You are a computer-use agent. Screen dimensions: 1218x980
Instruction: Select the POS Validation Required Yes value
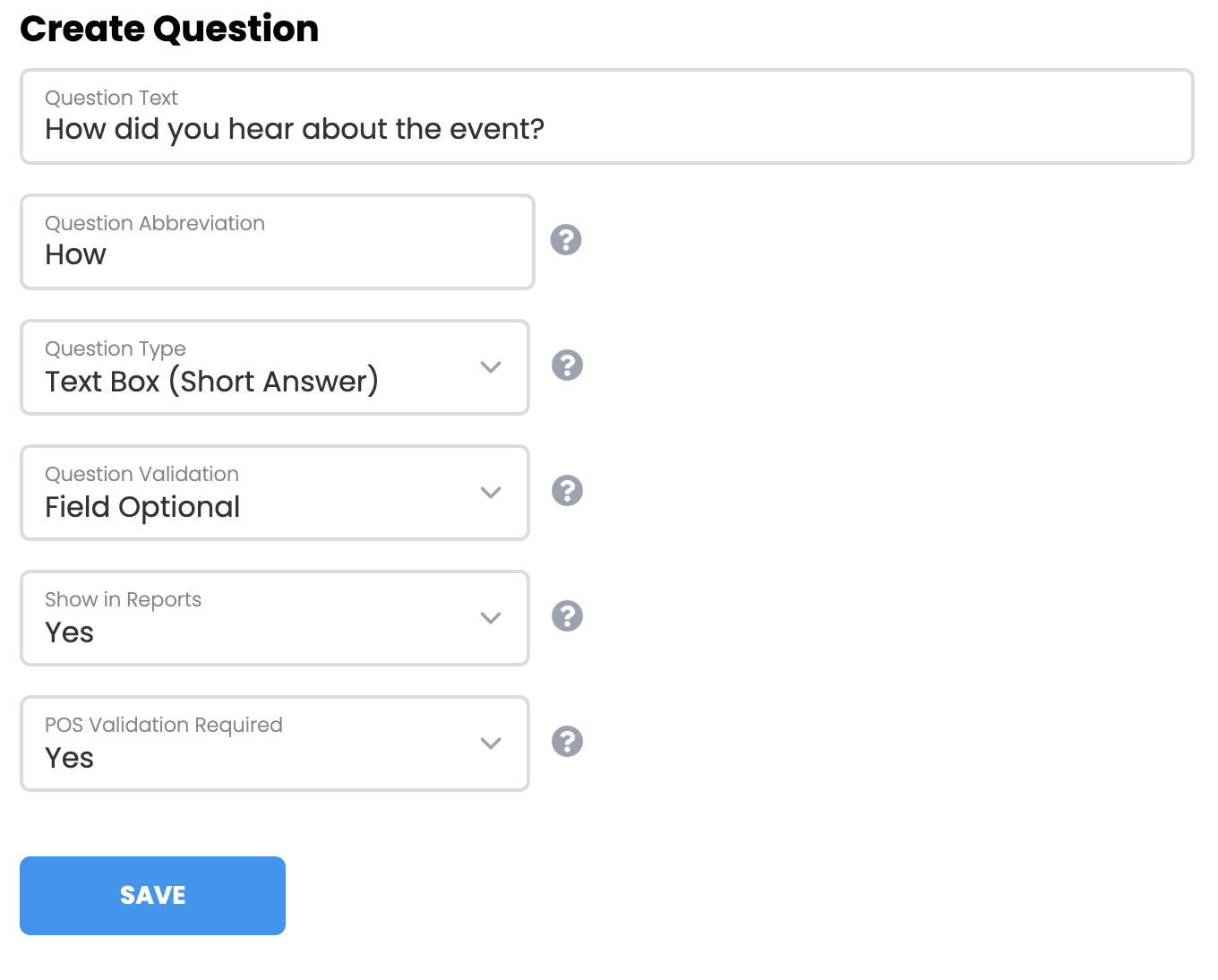(70, 758)
